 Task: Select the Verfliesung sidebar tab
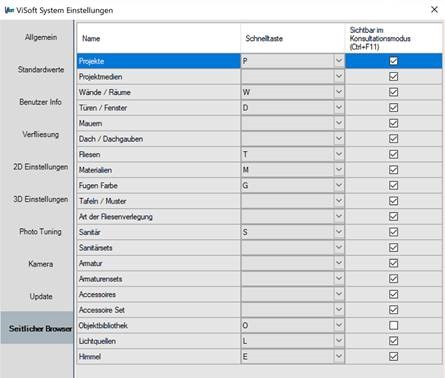pyautogui.click(x=40, y=134)
